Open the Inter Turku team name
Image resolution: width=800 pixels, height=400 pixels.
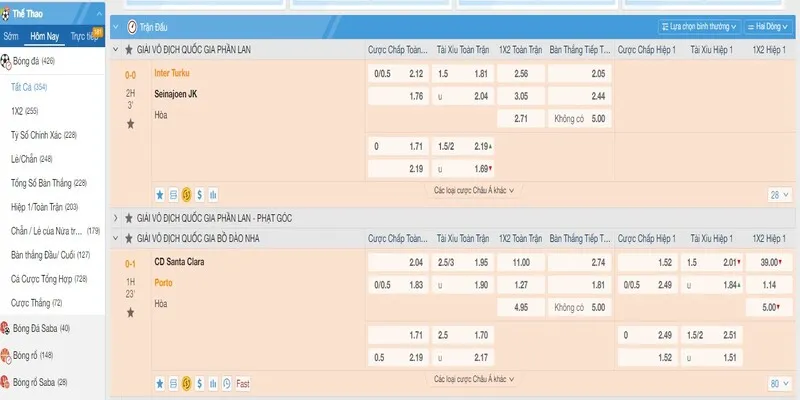172,73
